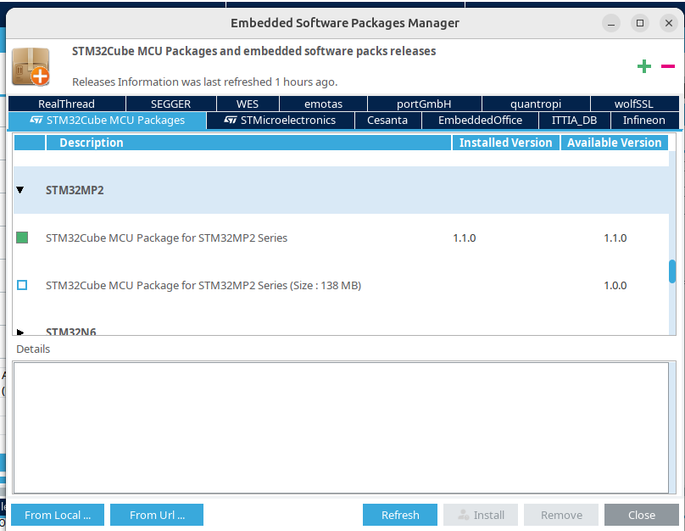Collapse the STM32MP2 group
This screenshot has height=531, width=685.
tap(20, 190)
